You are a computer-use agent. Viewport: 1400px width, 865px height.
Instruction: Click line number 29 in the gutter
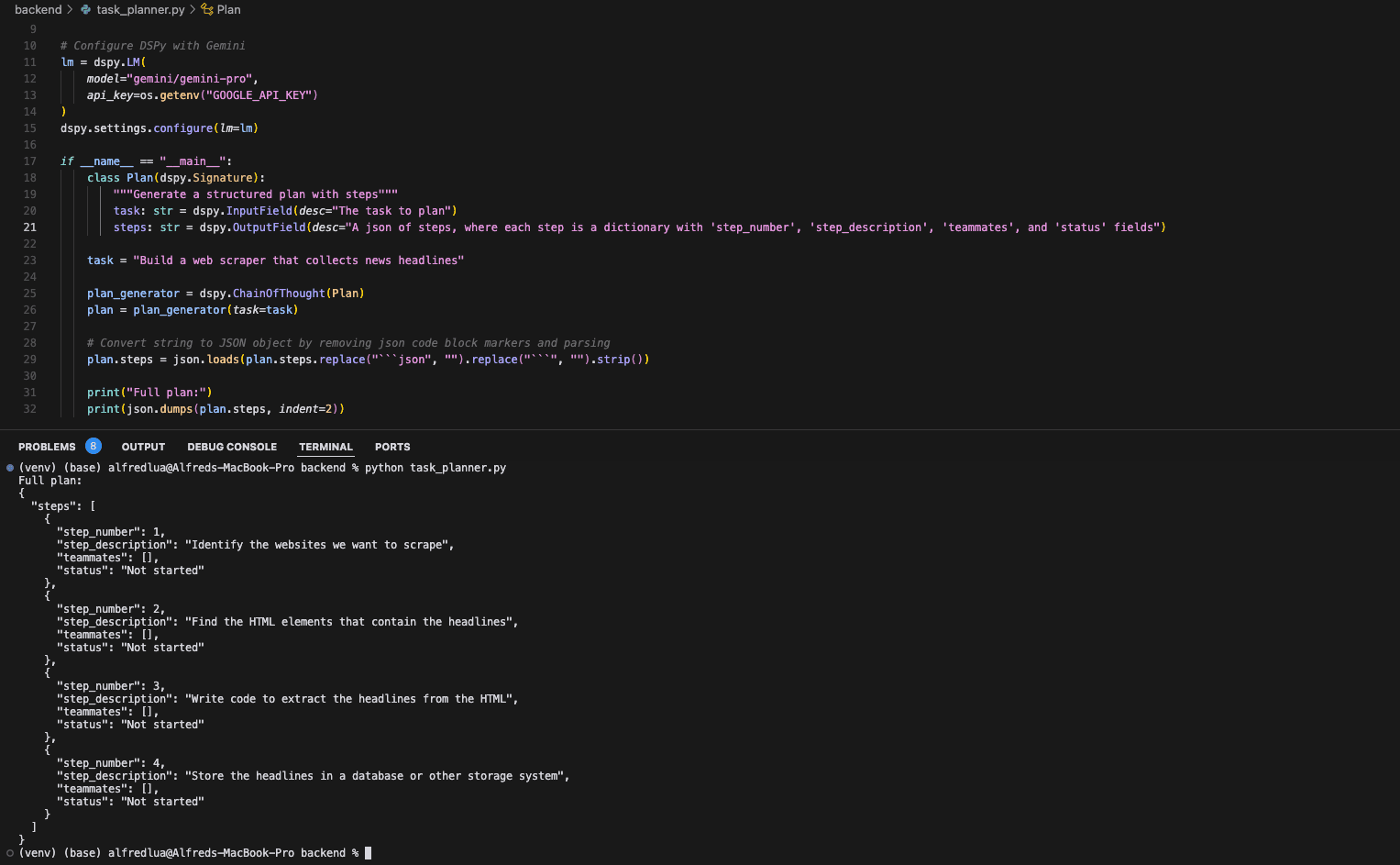(30, 360)
